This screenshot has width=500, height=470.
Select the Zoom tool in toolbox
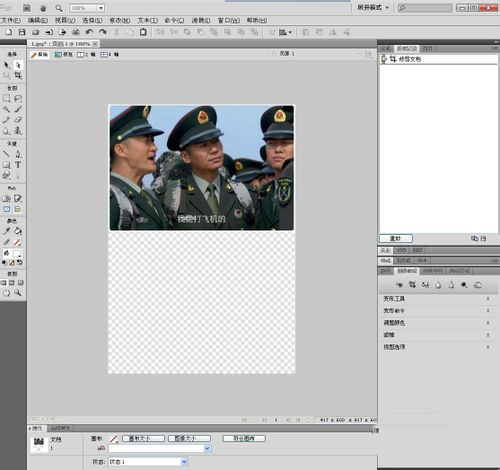pyautogui.click(x=18, y=293)
